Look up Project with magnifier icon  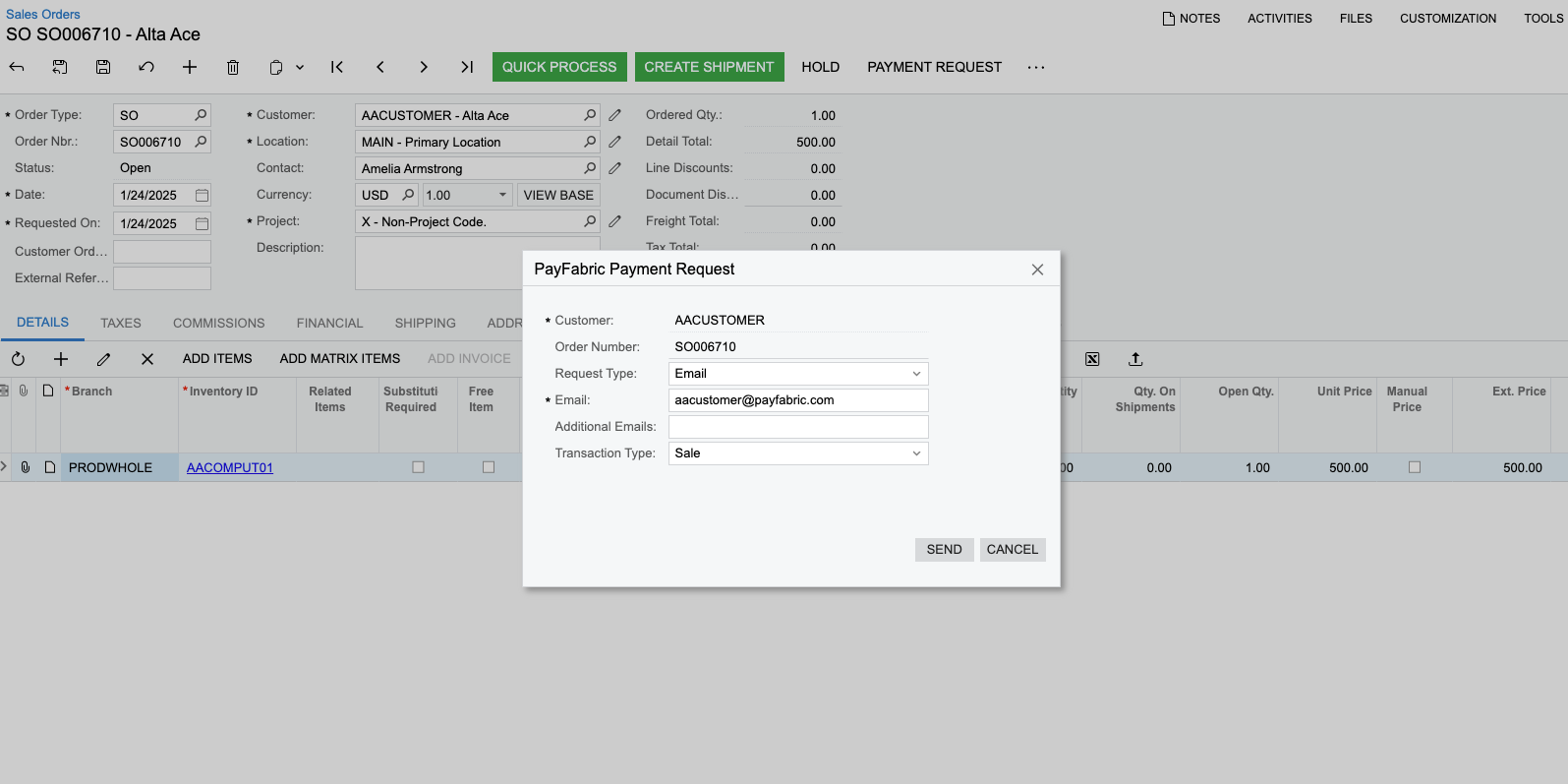coord(590,221)
